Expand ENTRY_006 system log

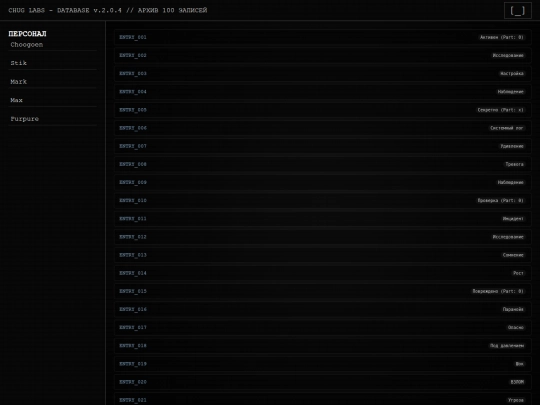pos(322,128)
